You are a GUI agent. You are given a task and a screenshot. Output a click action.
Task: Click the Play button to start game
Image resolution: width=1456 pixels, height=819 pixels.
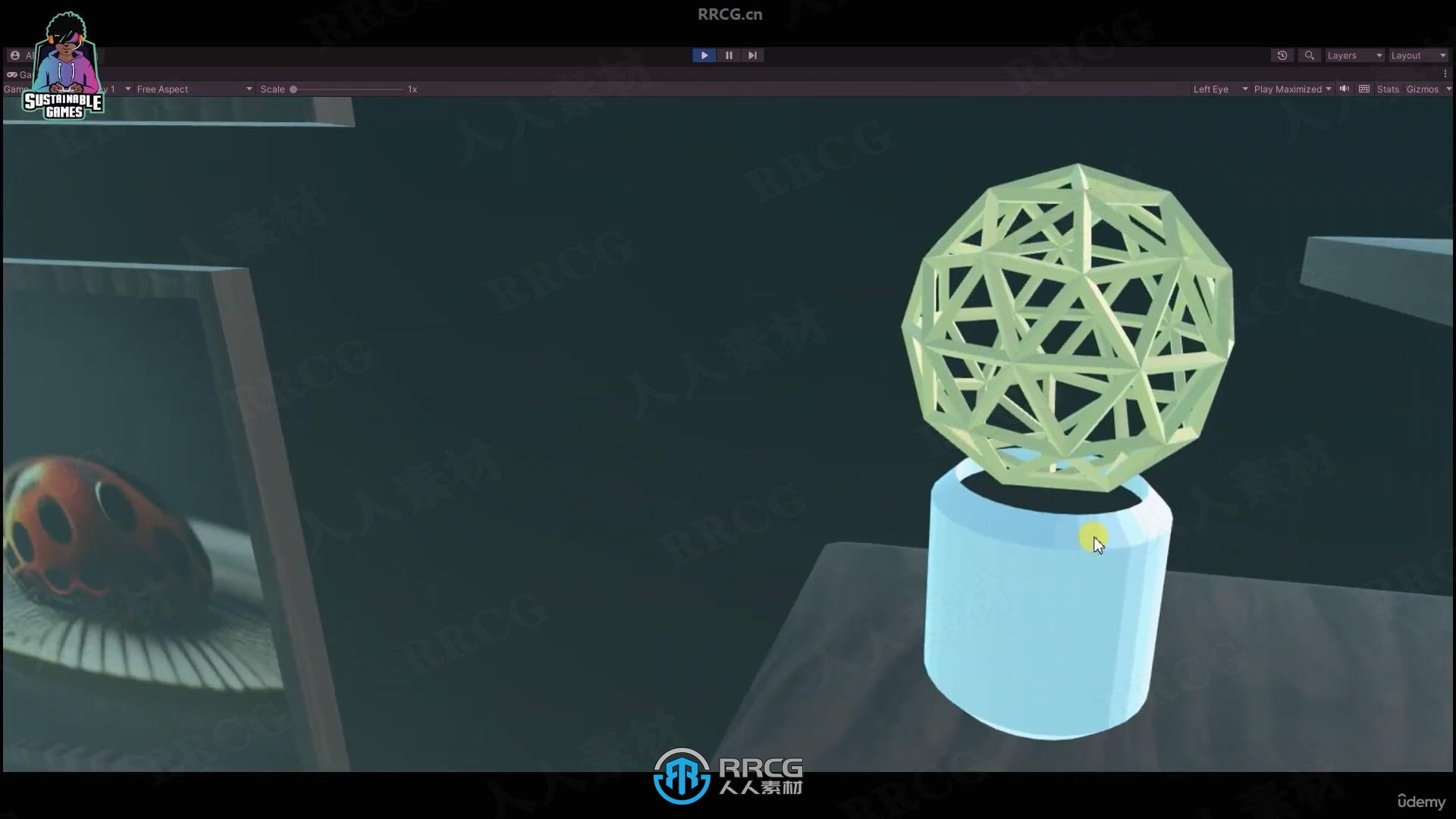point(705,55)
